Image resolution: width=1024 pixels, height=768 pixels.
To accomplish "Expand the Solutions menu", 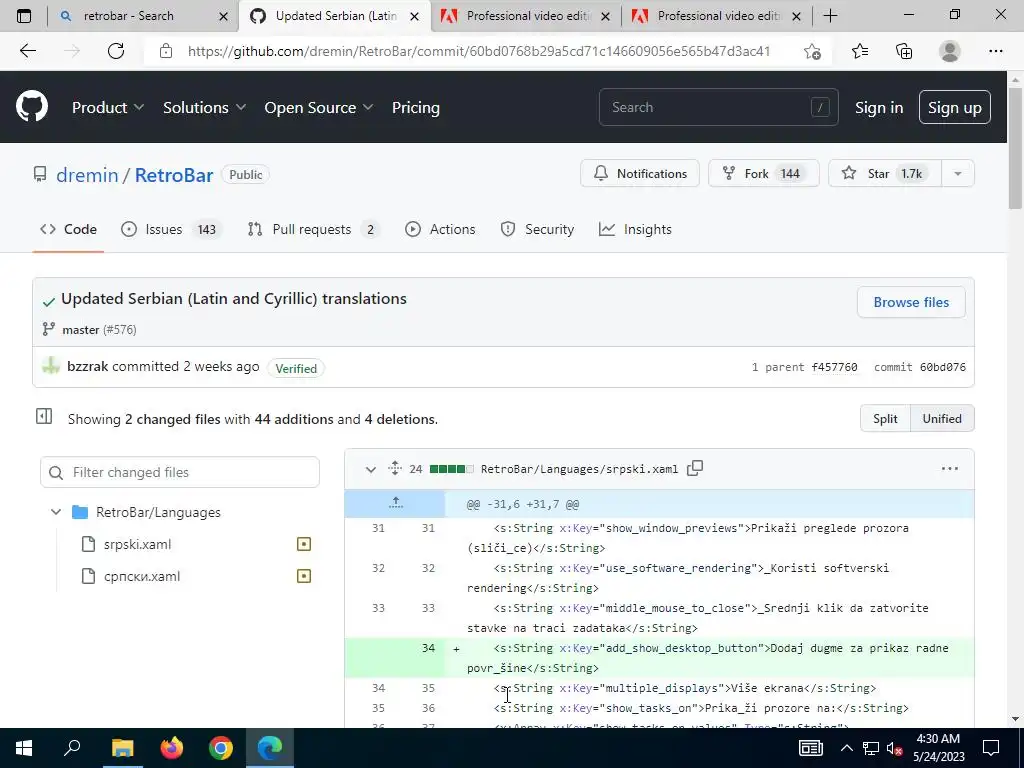I will click(204, 108).
